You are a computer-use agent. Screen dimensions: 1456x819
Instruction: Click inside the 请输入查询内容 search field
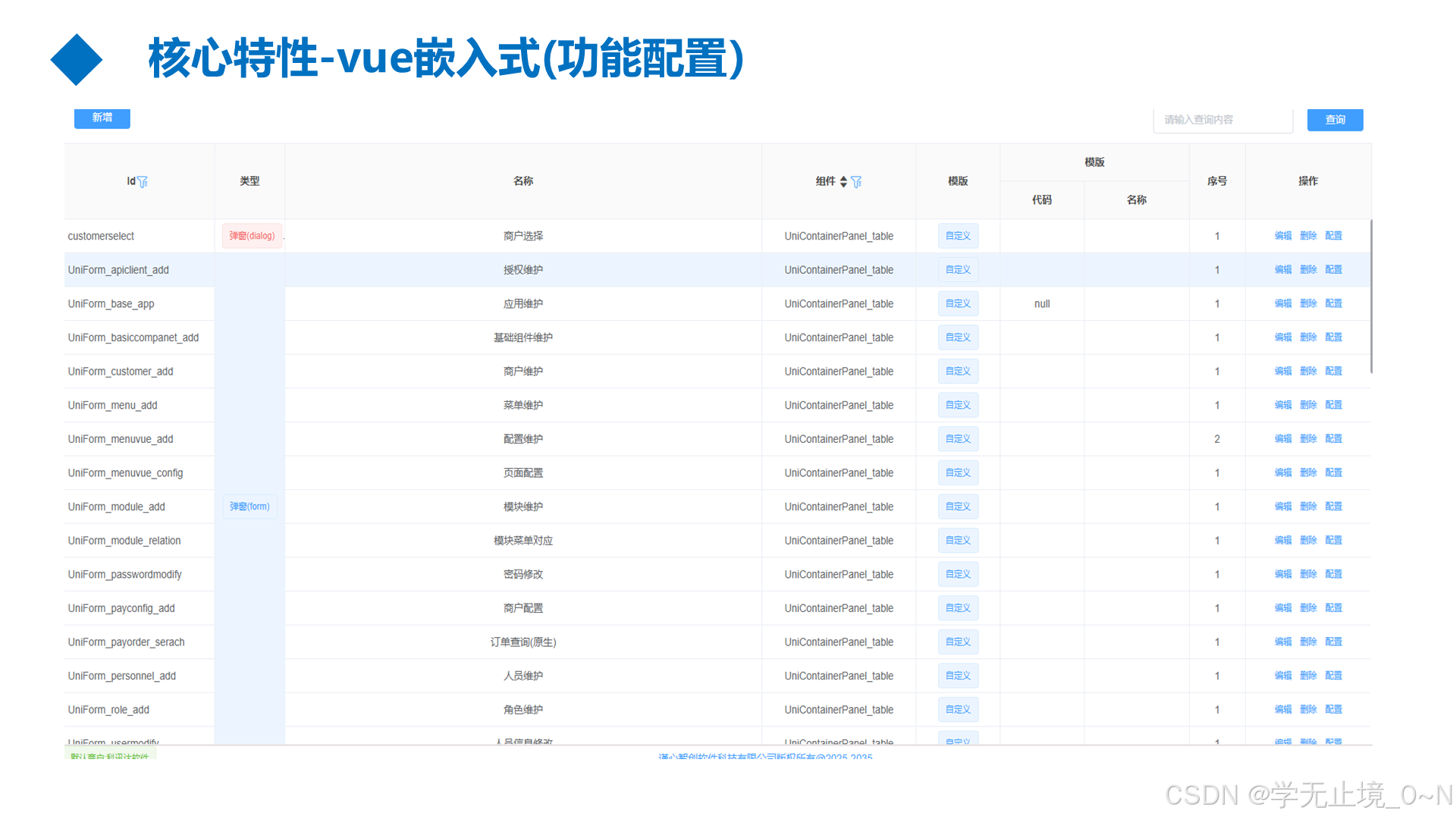[1222, 120]
